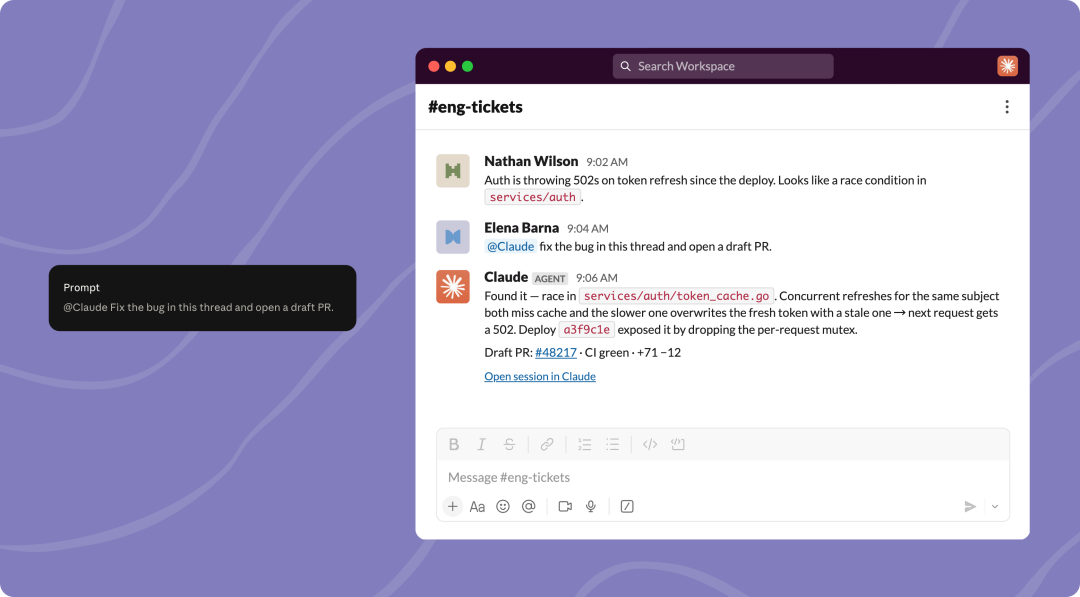
Task: Open draft PR #48217 link
Action: click(556, 353)
